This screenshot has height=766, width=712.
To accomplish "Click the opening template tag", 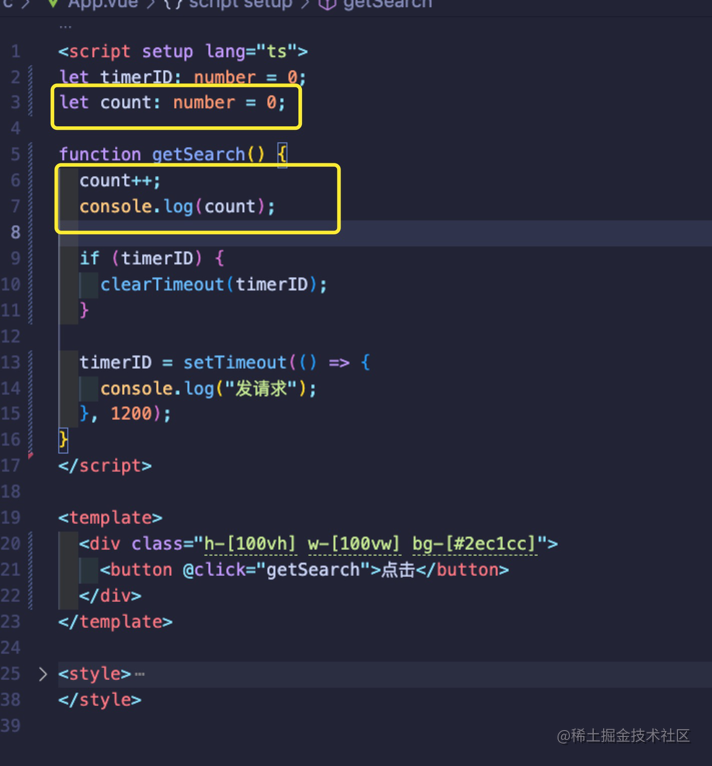I will click(x=110, y=518).
